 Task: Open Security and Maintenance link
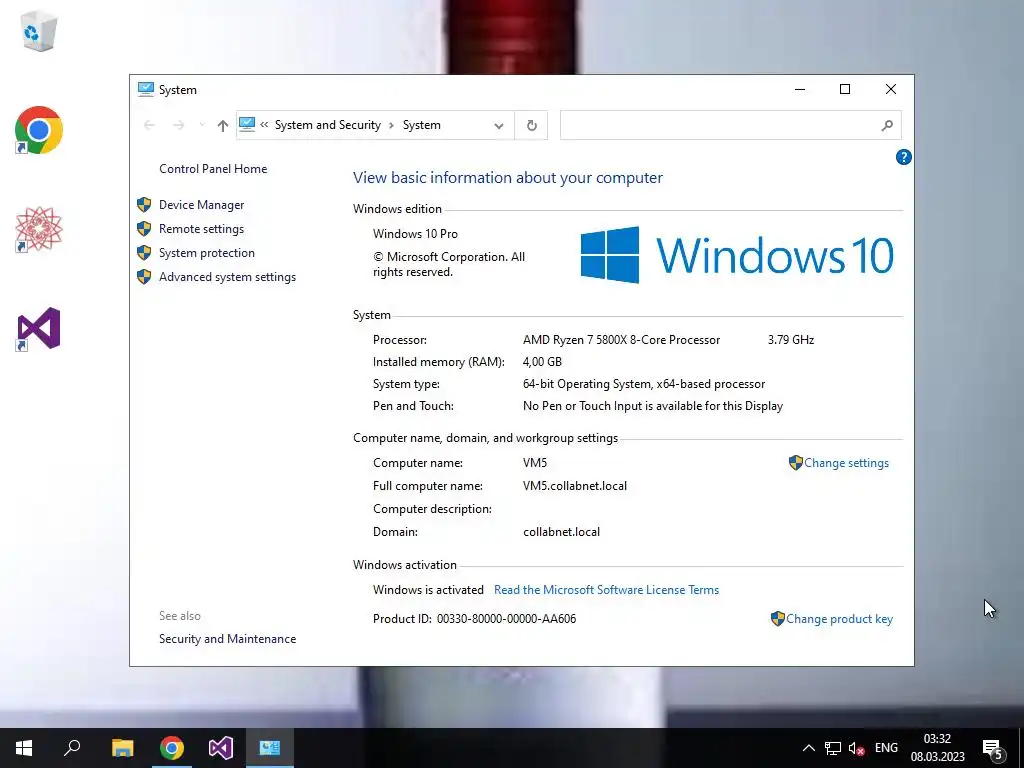227,639
